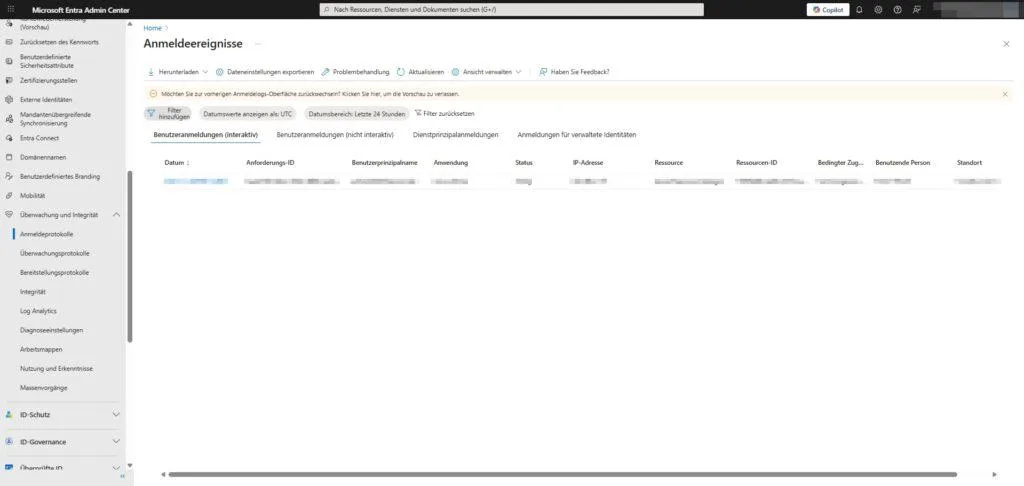
Task: Open the Herunterladen dropdown
Action: click(x=178, y=72)
